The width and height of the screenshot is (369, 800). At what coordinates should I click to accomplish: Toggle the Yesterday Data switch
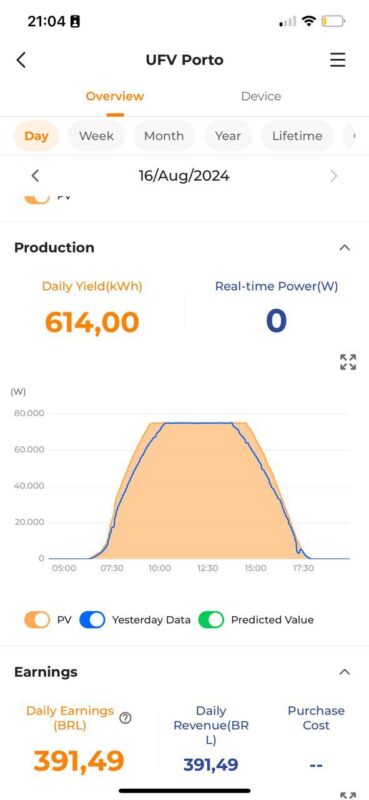tap(92, 620)
